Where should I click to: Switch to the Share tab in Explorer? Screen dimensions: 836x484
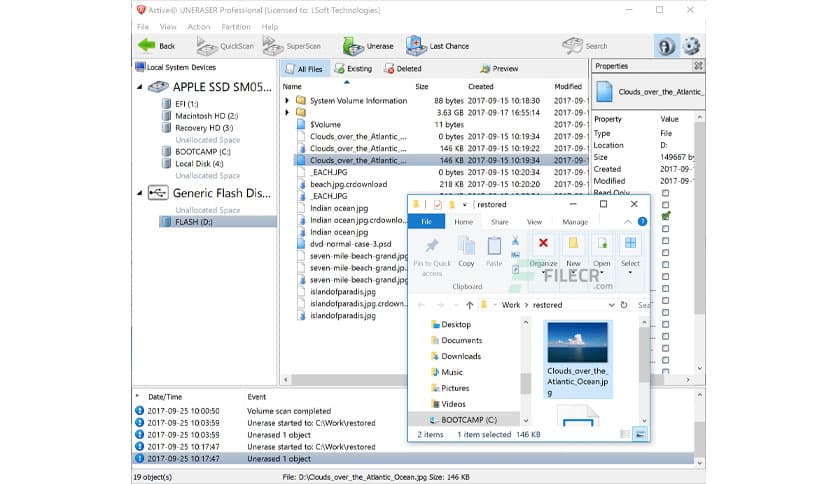(x=500, y=222)
